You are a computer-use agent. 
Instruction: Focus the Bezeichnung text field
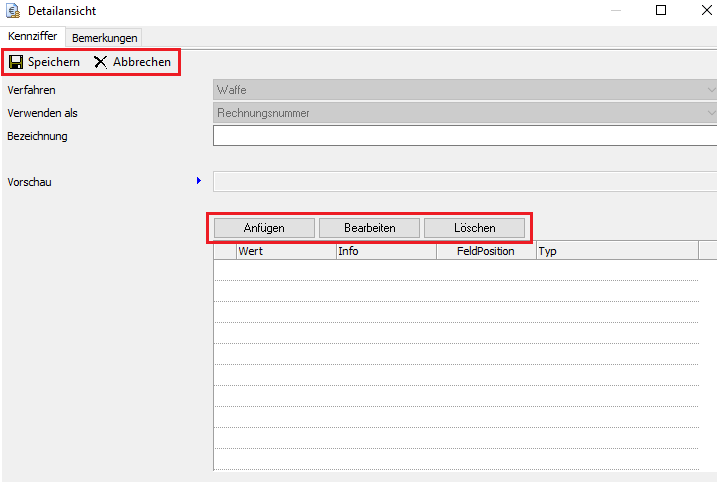465,136
